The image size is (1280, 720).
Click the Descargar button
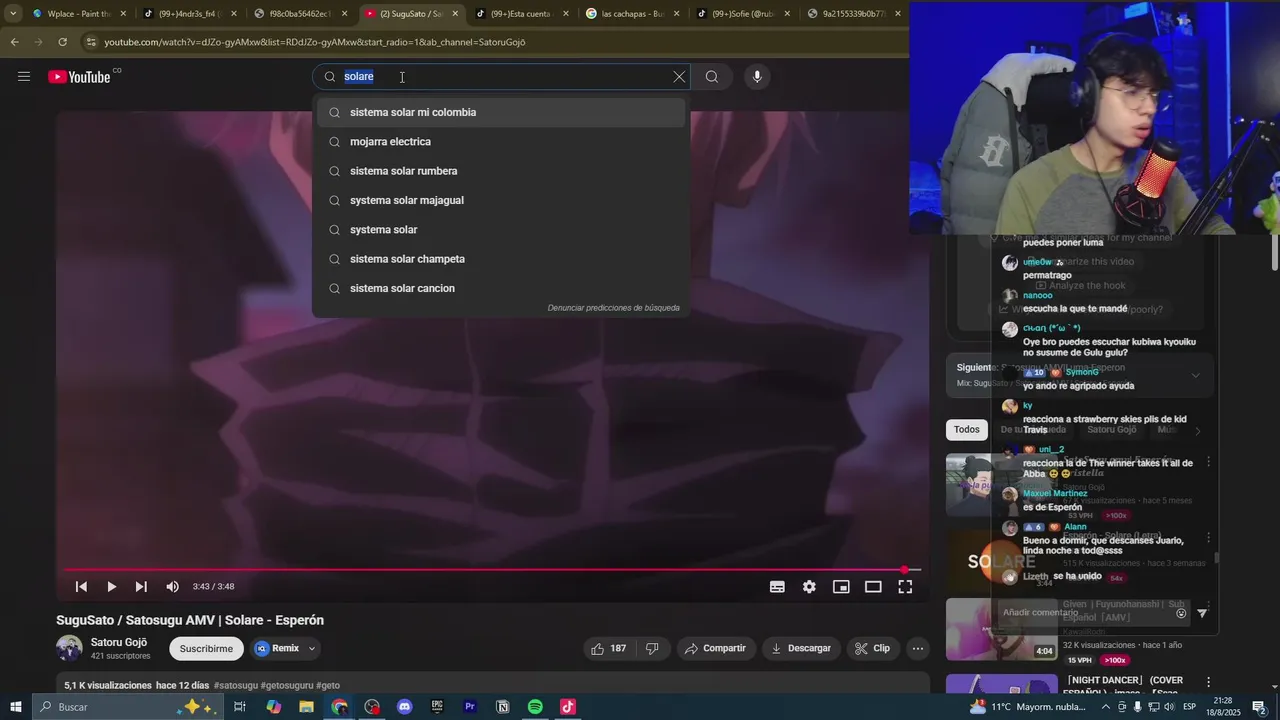pos(801,649)
